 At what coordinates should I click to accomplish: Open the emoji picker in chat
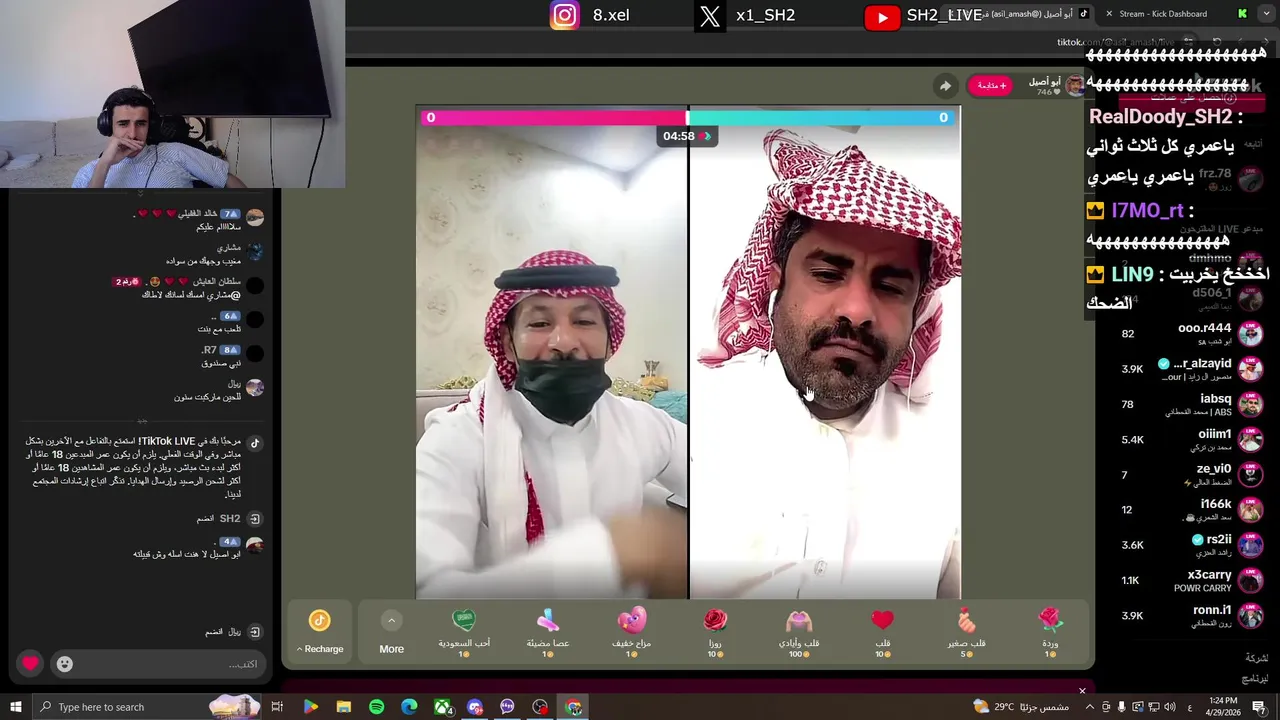(64, 664)
